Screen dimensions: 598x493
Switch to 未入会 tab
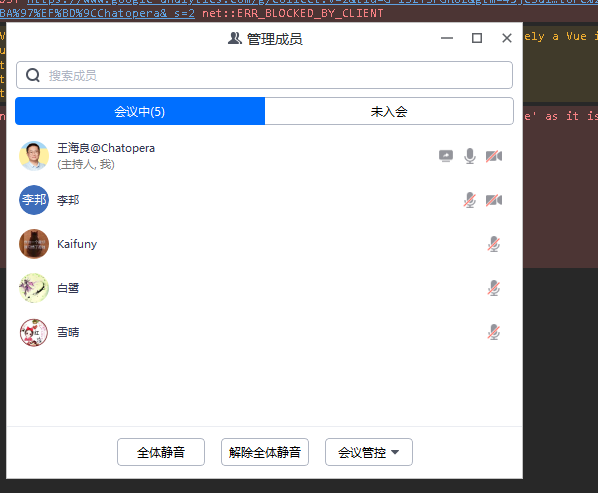click(389, 111)
